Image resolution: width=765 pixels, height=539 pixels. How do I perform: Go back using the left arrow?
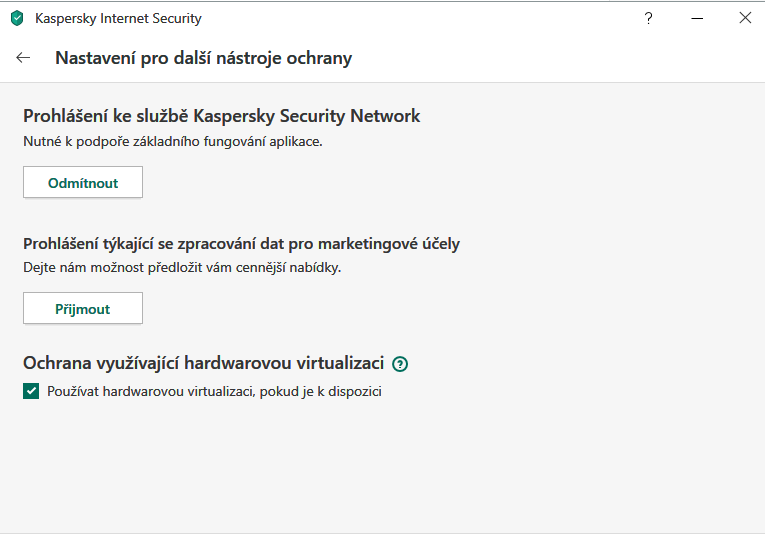coord(24,58)
